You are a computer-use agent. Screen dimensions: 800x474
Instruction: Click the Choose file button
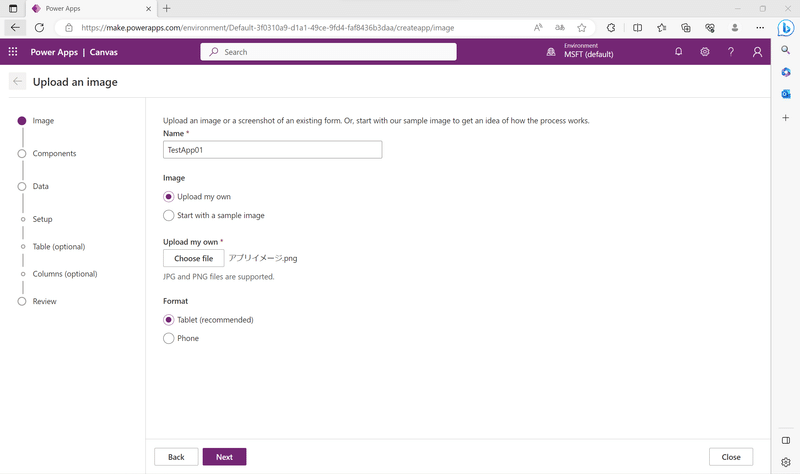click(x=193, y=258)
